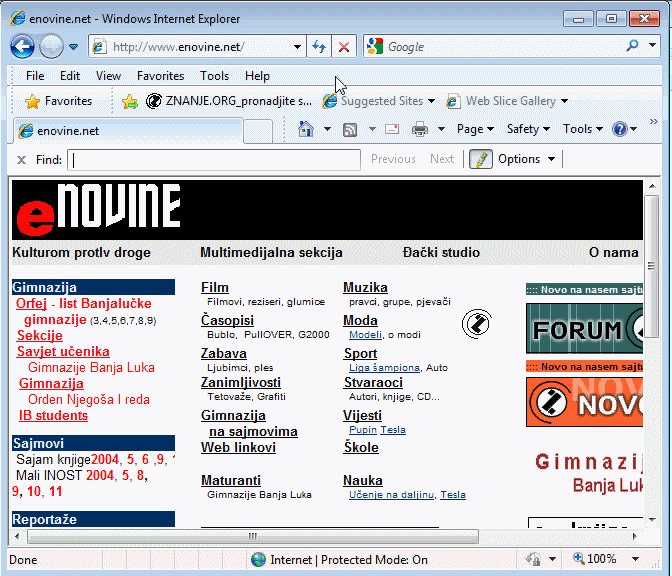The image size is (672, 576).
Task: Toggle the find highlighter pen button
Action: pos(481,159)
